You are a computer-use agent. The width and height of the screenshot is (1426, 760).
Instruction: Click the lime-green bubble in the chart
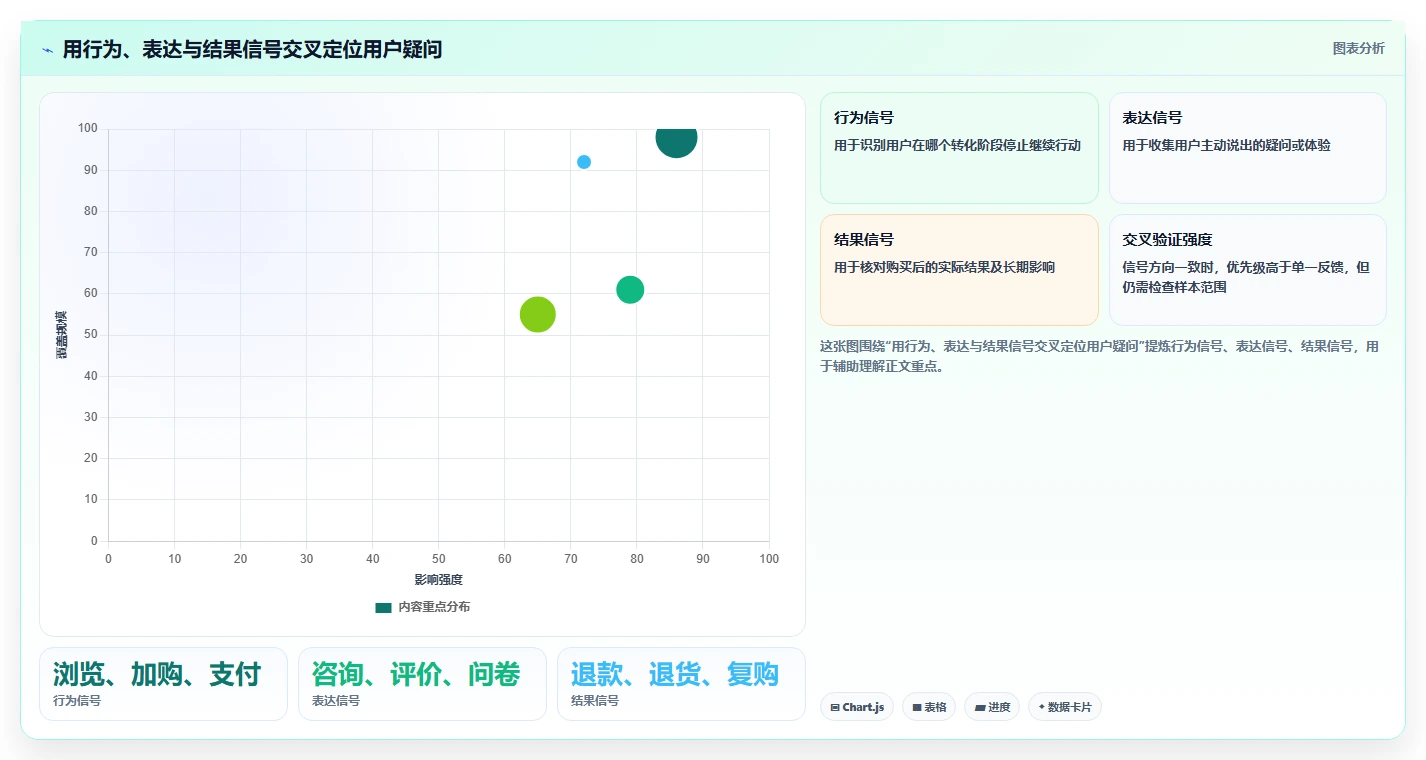coord(538,315)
